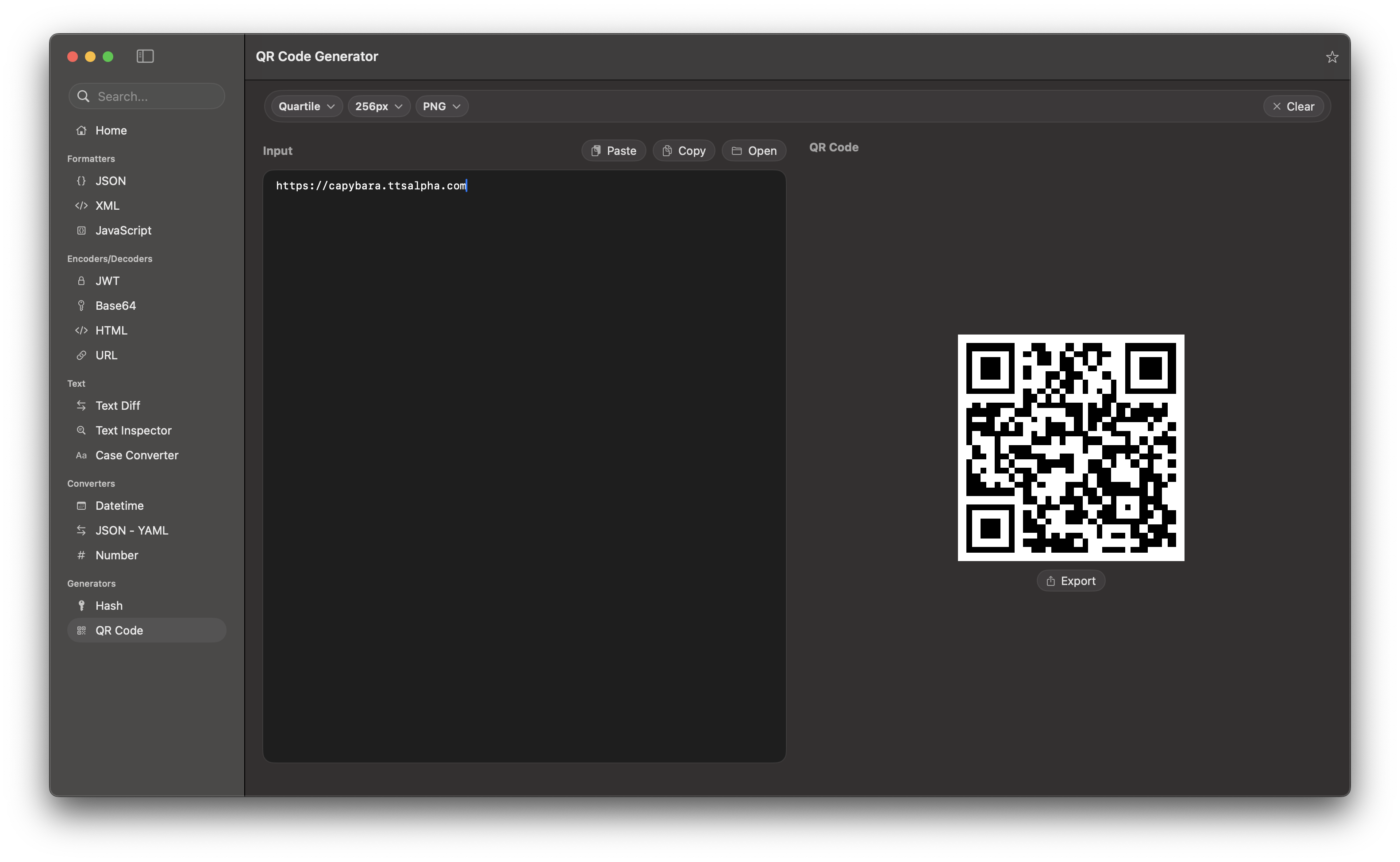Toggle the sidebar panel icon
1400x862 pixels.
pyautogui.click(x=145, y=57)
